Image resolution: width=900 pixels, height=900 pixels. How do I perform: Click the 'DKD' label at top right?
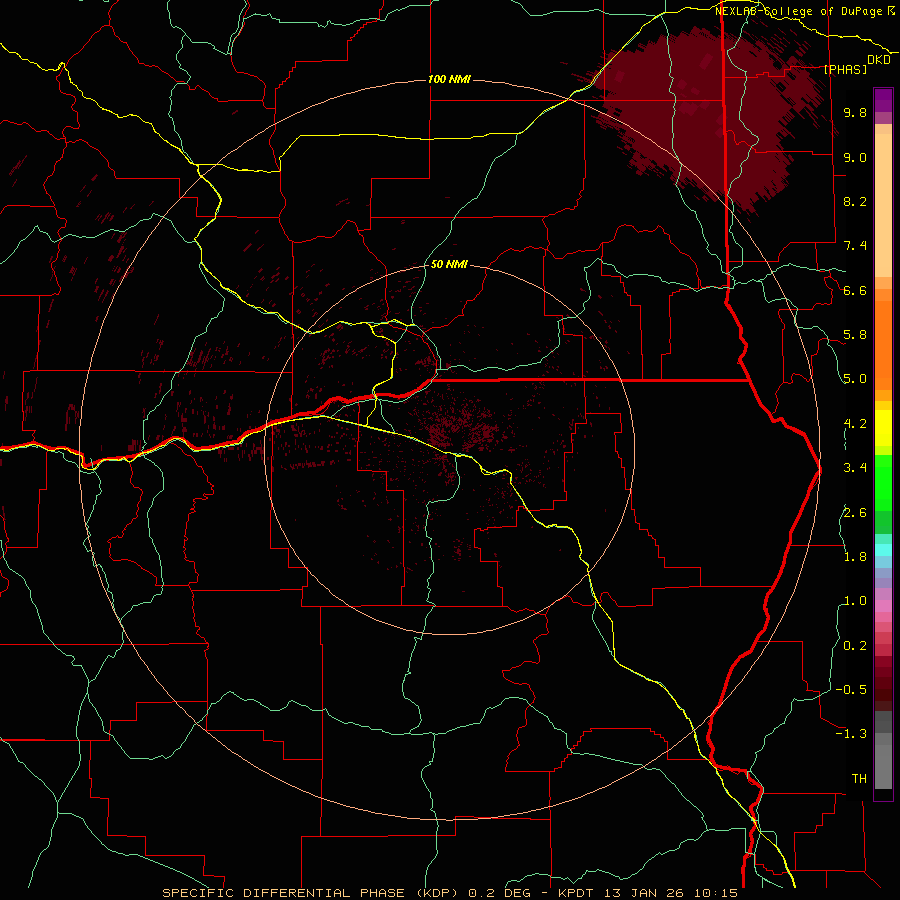879,60
